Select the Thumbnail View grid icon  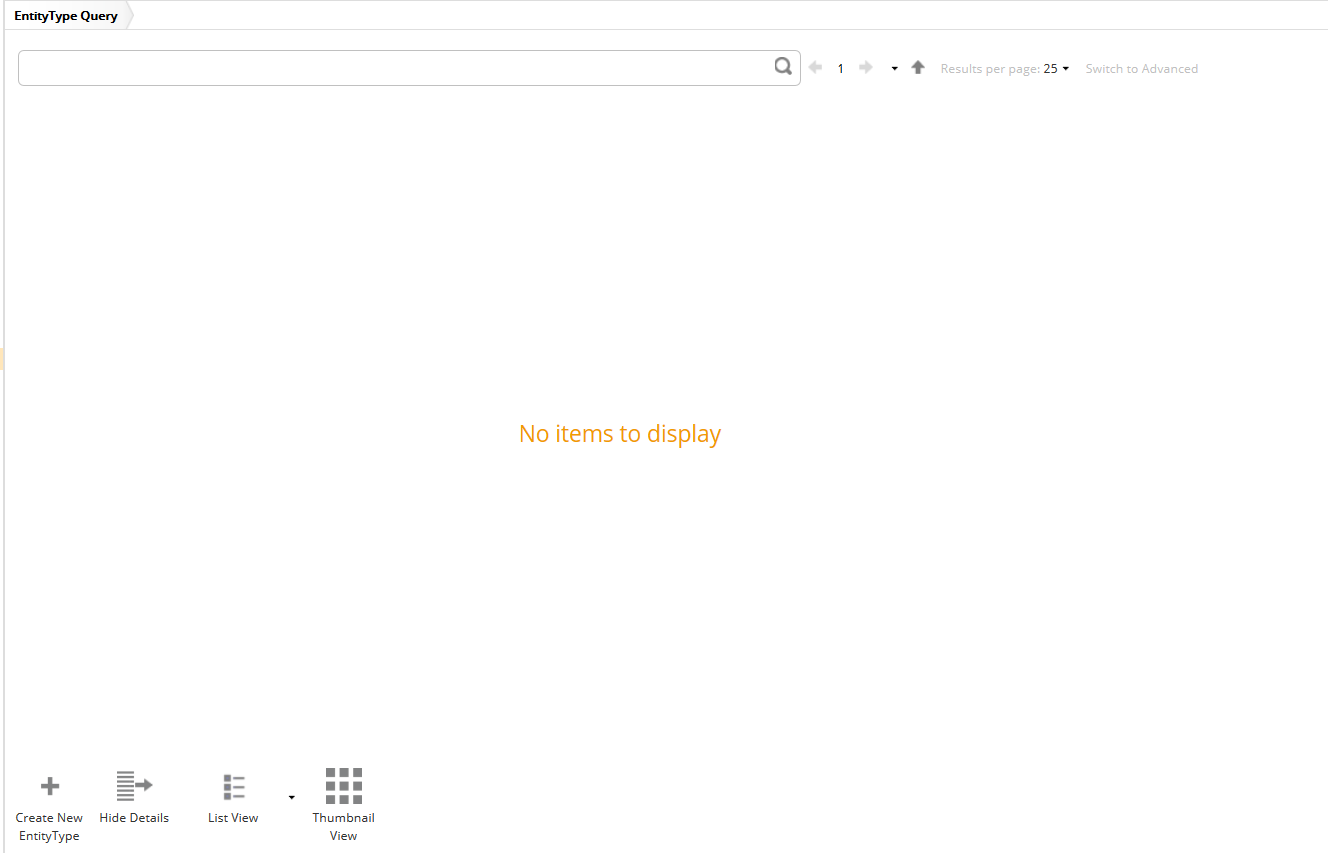pos(343,786)
